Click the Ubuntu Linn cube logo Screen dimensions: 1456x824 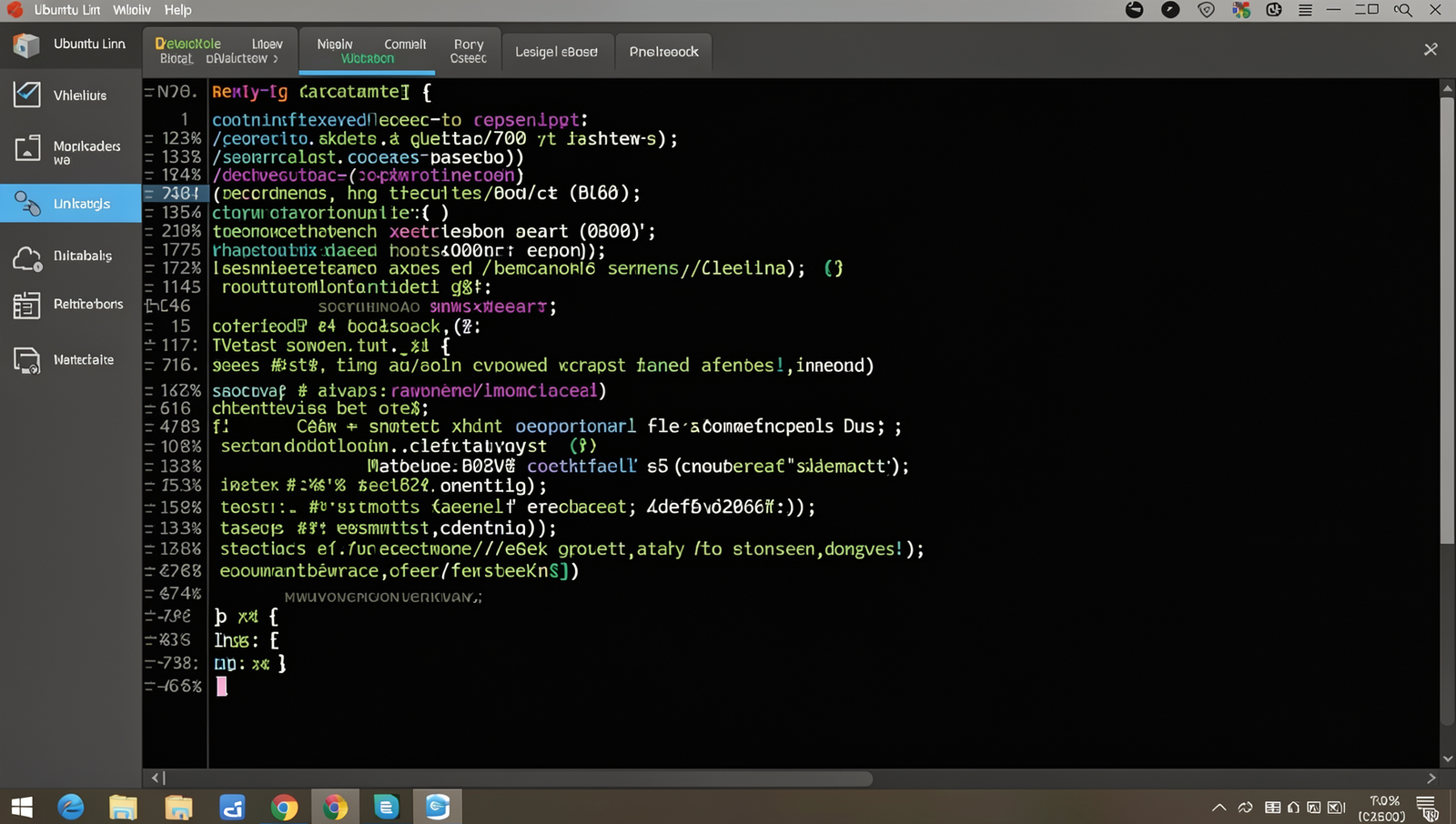point(25,45)
